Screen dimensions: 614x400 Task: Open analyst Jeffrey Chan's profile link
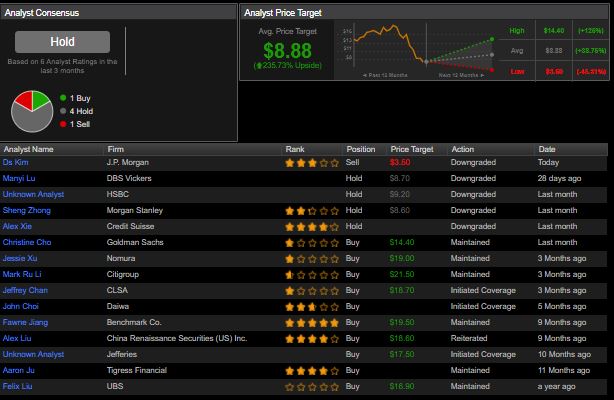25,290
